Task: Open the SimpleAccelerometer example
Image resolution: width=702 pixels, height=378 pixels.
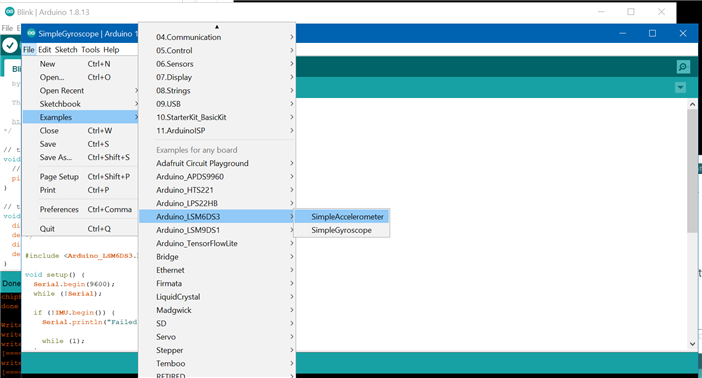Action: point(342,217)
